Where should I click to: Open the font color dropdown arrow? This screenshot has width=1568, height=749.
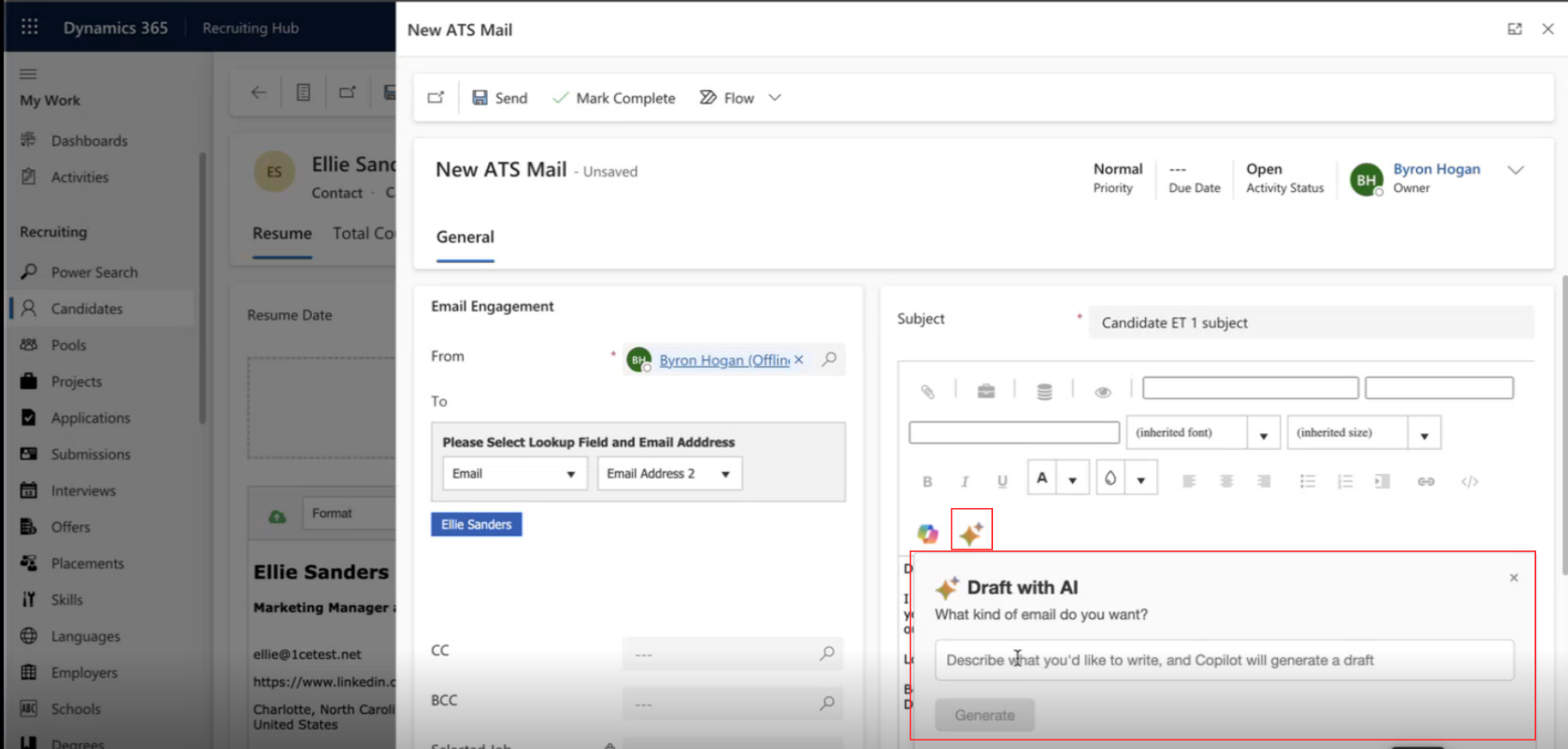click(x=1073, y=479)
